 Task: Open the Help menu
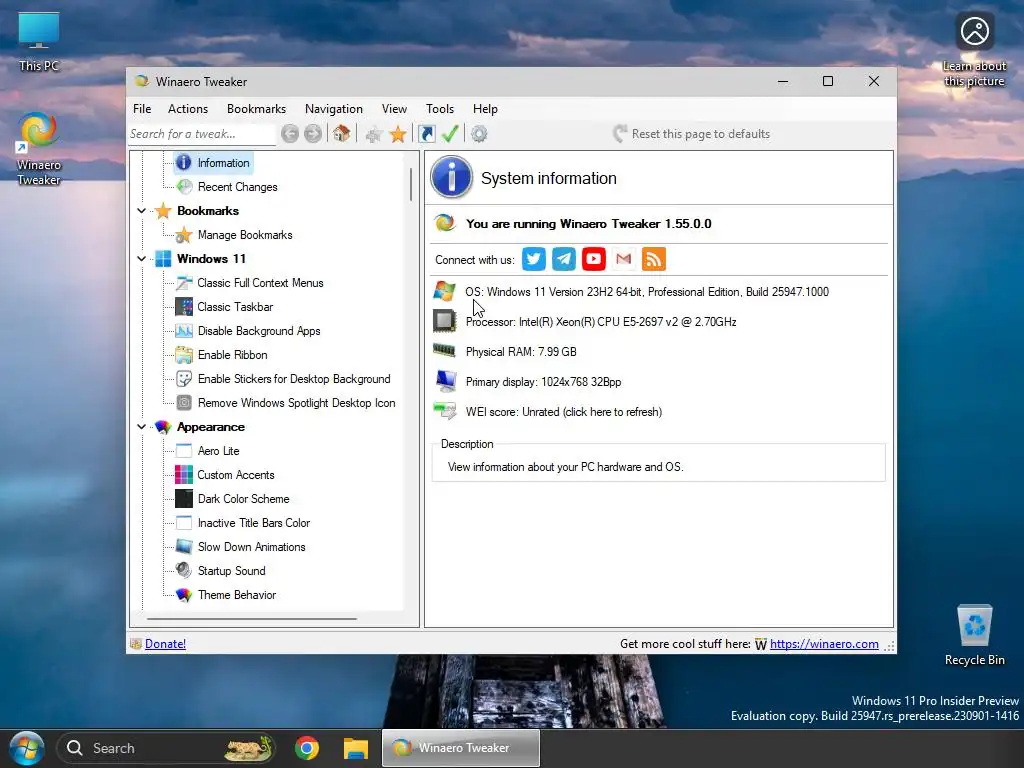[485, 109]
